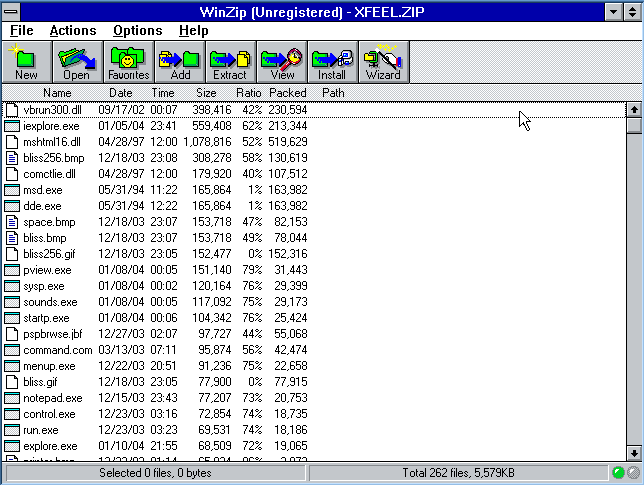644x485 pixels.
Task: Select the msd.exe program icon
Action: coord(12,190)
